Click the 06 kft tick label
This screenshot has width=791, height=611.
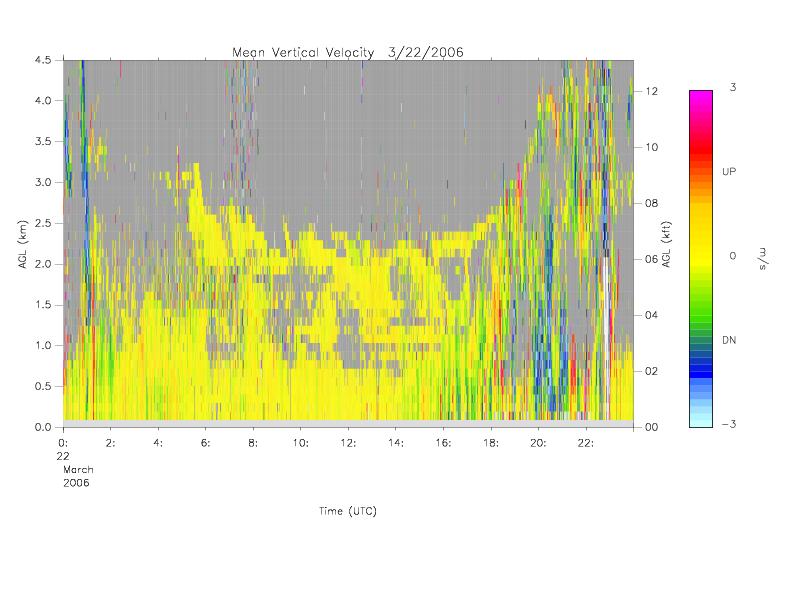click(652, 259)
